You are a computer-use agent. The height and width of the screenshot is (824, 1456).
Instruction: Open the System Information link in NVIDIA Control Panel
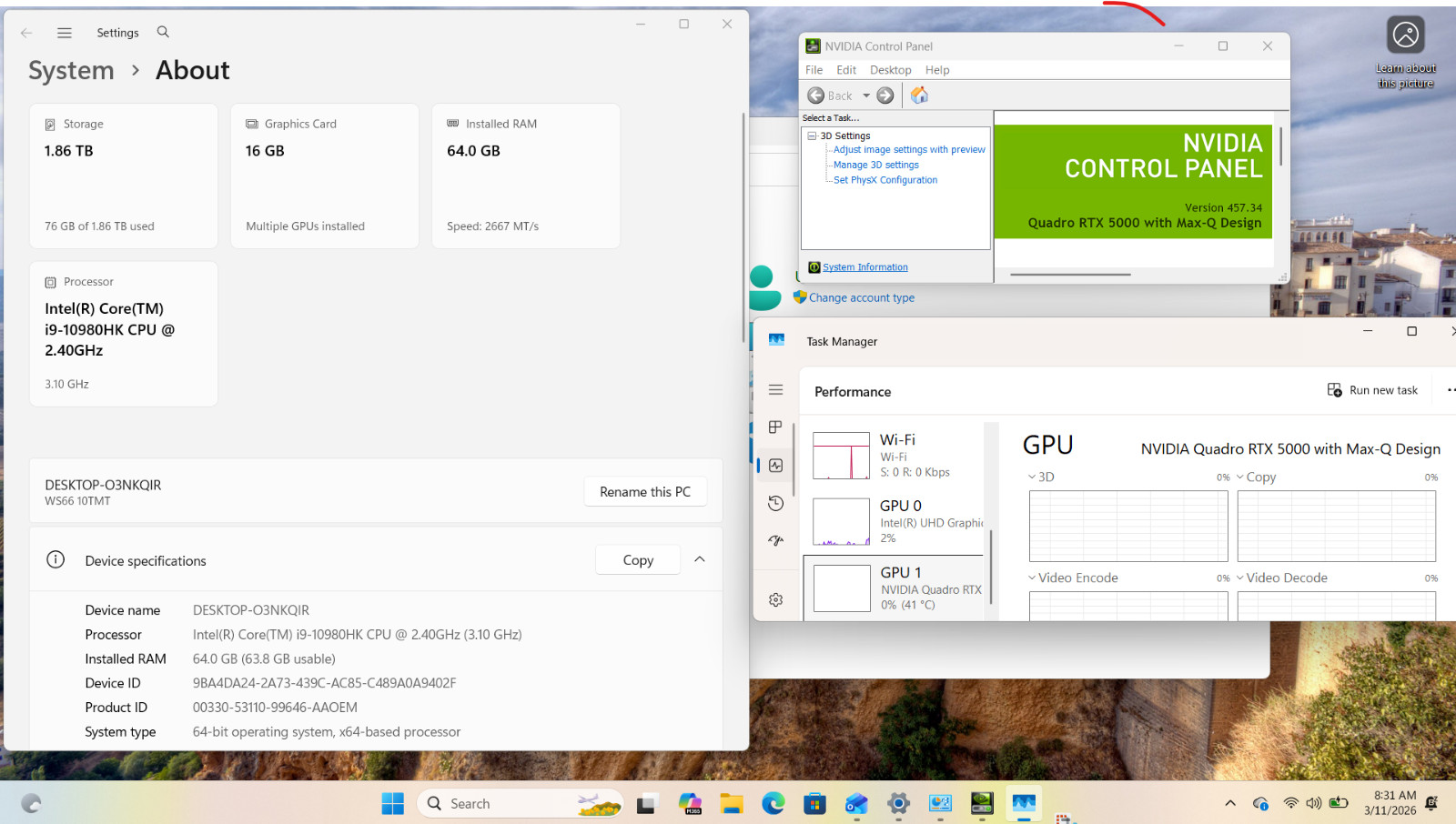(865, 267)
